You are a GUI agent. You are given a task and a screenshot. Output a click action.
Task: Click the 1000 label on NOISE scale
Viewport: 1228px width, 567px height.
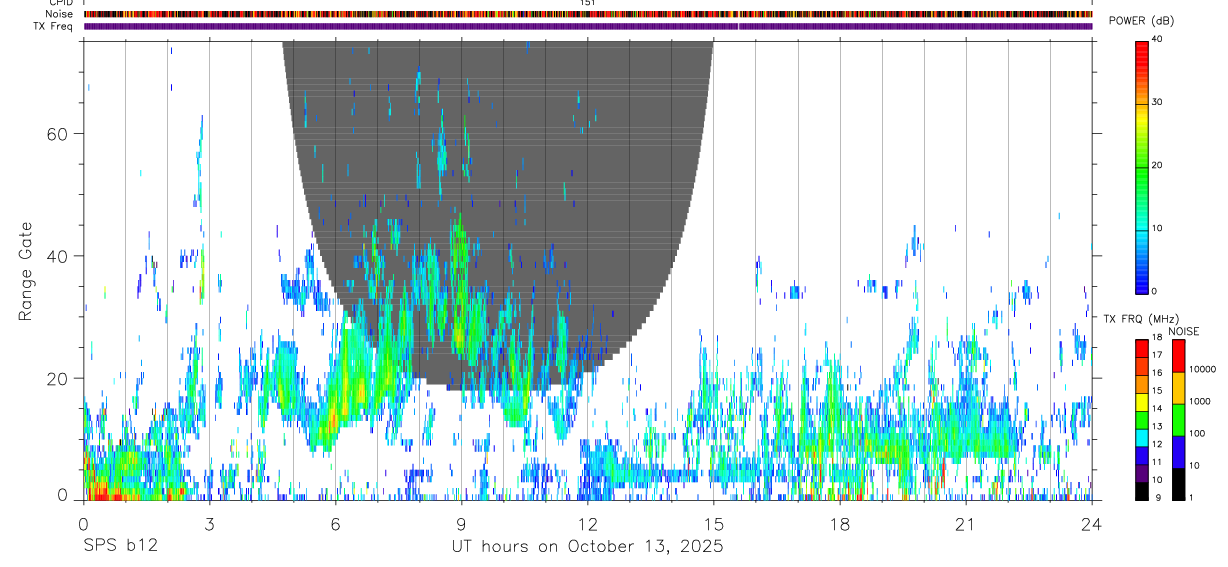point(1200,401)
